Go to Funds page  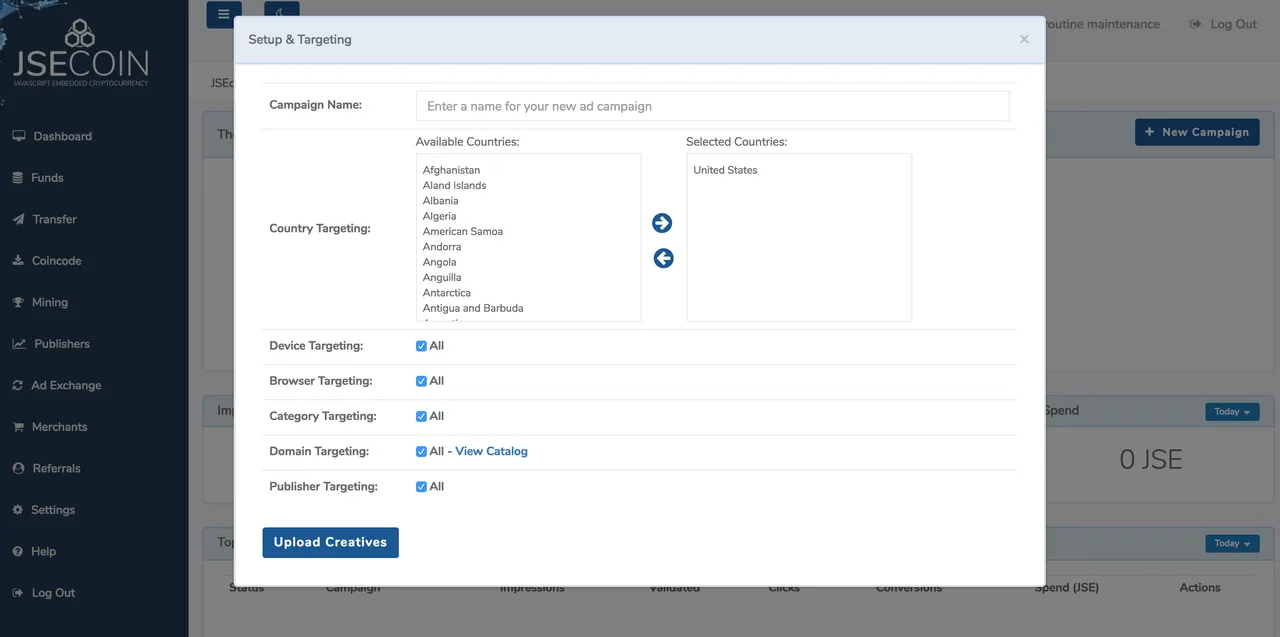pyautogui.click(x=47, y=178)
